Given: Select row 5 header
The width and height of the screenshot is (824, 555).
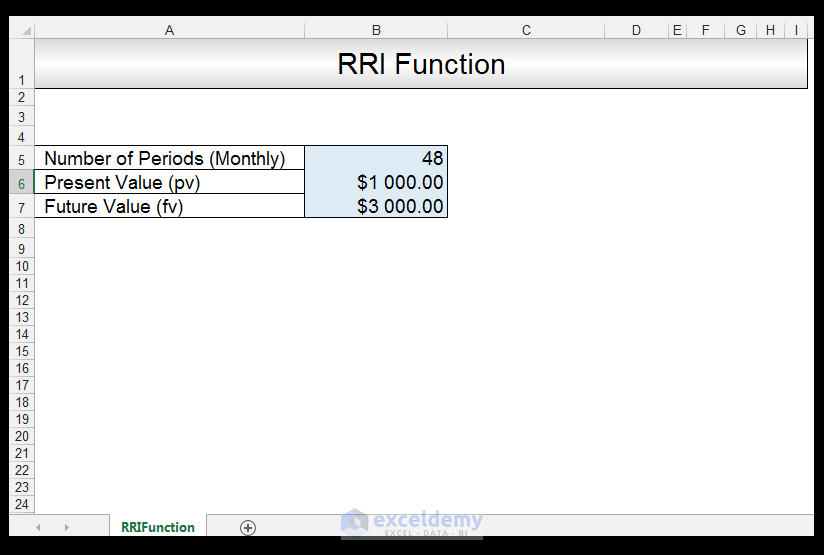Looking at the screenshot, I should [22, 158].
